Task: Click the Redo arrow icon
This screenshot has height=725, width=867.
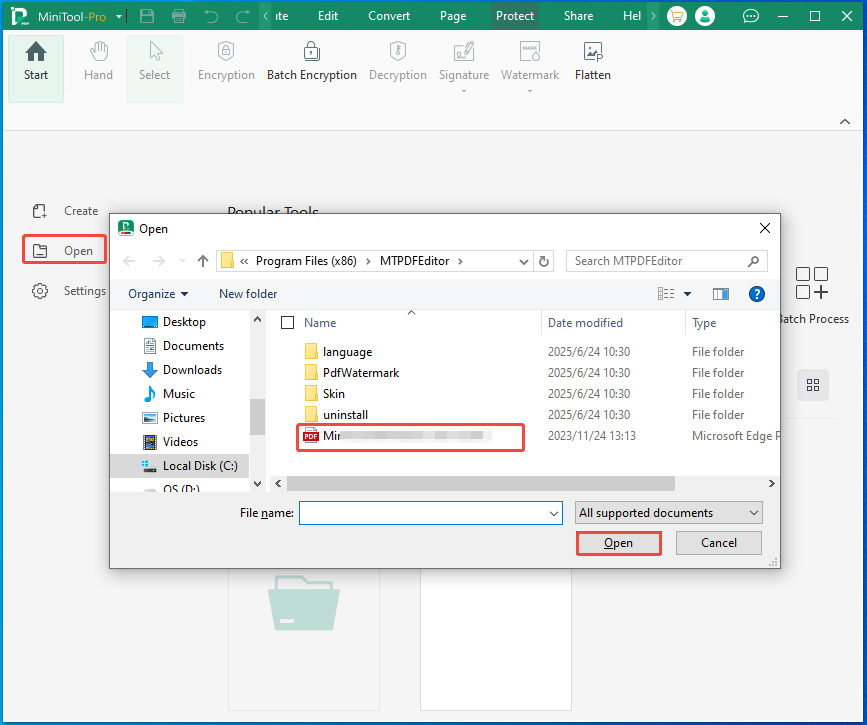Action: coord(243,16)
